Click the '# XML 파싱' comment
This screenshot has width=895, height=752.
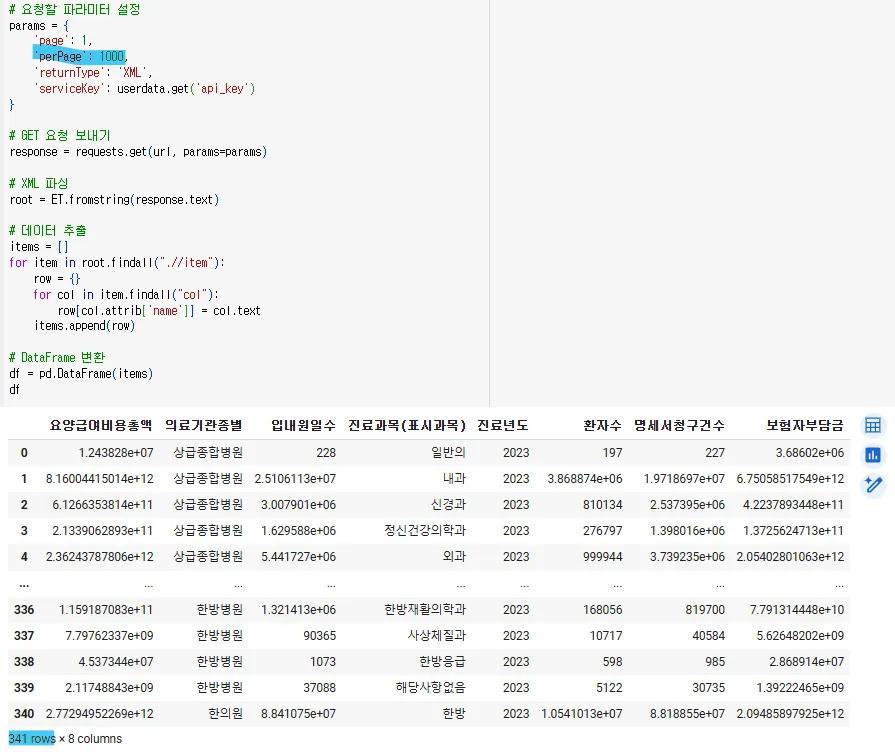pyautogui.click(x=39, y=183)
